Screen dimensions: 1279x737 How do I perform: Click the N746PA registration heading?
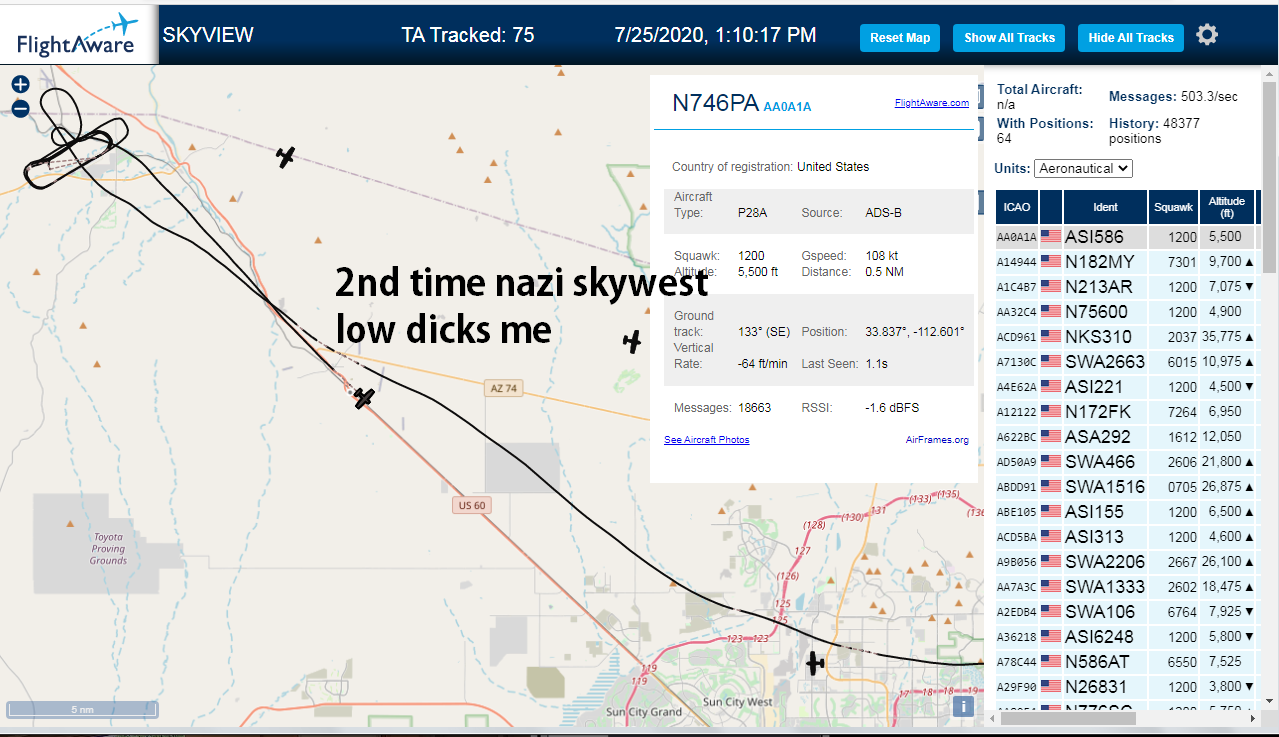[x=715, y=104]
